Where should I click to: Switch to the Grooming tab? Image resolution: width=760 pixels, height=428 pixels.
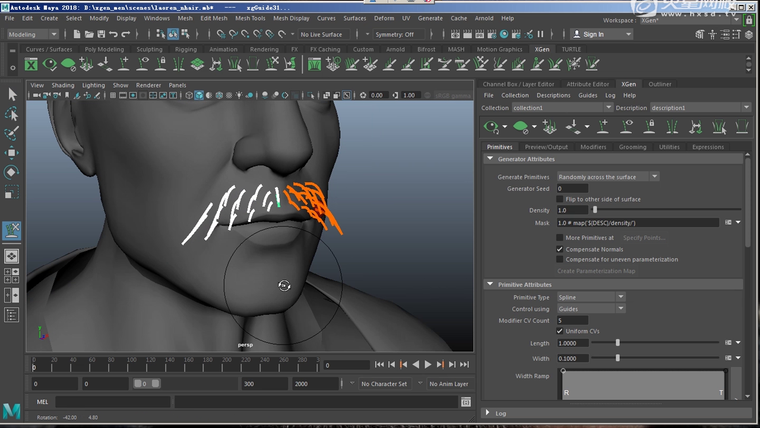coord(632,147)
